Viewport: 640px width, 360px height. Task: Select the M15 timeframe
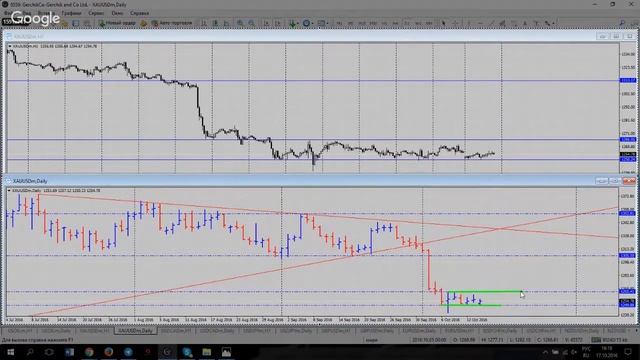(362, 23)
